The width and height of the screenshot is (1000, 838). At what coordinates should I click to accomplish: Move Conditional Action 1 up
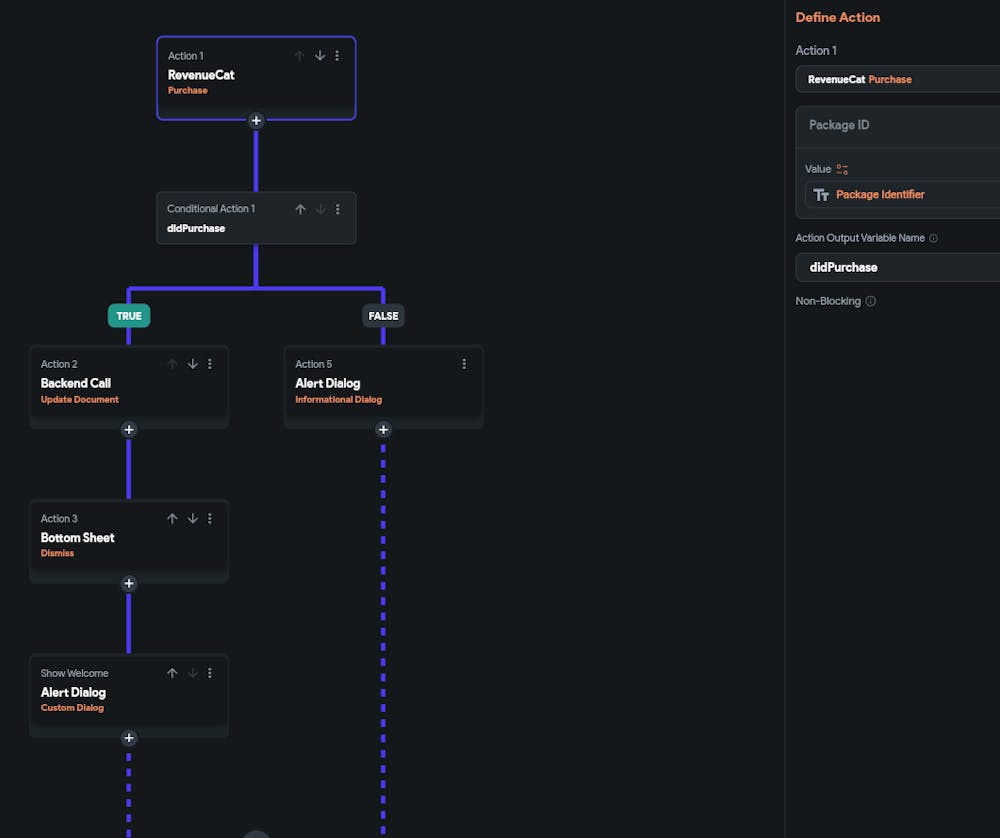300,209
